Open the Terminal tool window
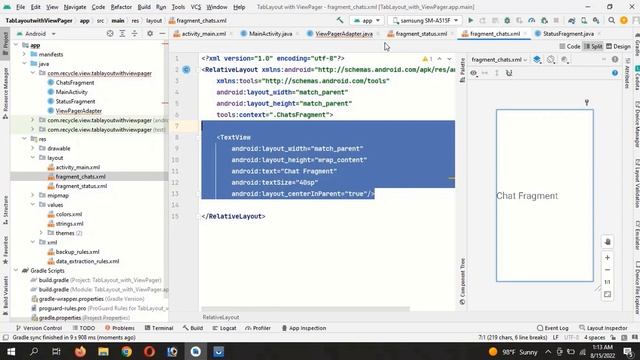This screenshot has height=360, width=640. pyautogui.click(x=159, y=328)
